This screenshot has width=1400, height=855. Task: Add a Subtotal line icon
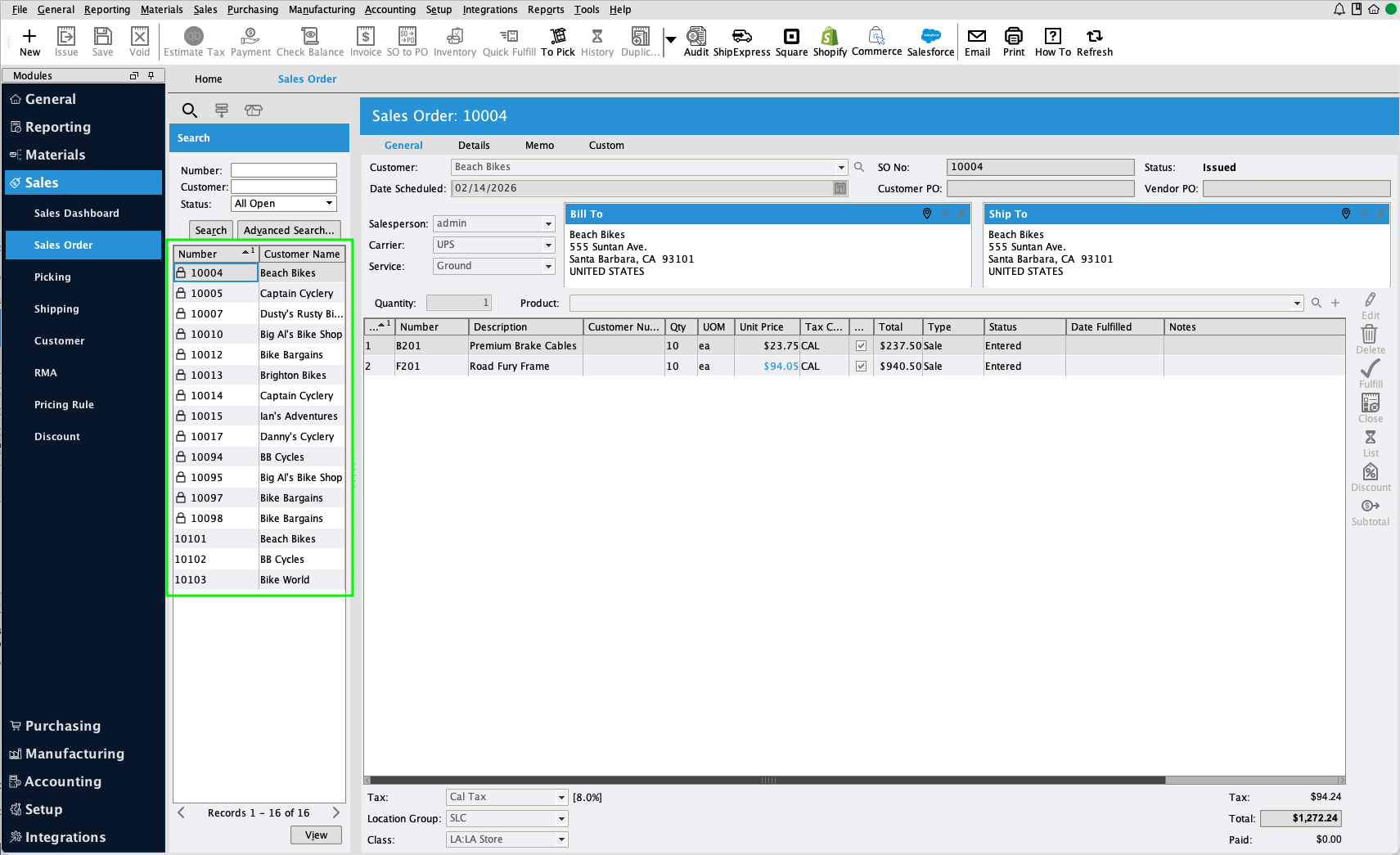[1371, 512]
